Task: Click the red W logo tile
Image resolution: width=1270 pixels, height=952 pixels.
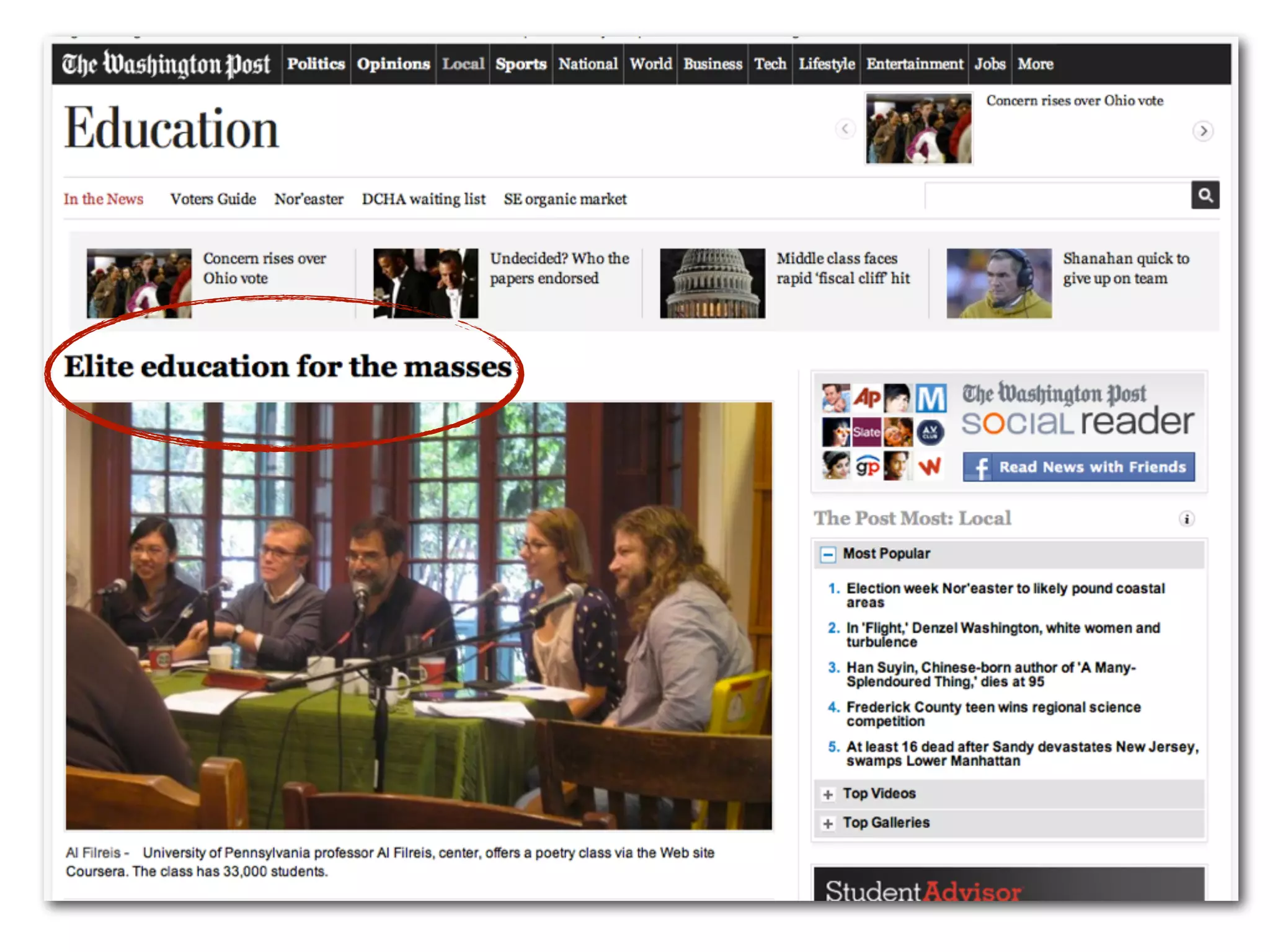Action: pyautogui.click(x=930, y=466)
